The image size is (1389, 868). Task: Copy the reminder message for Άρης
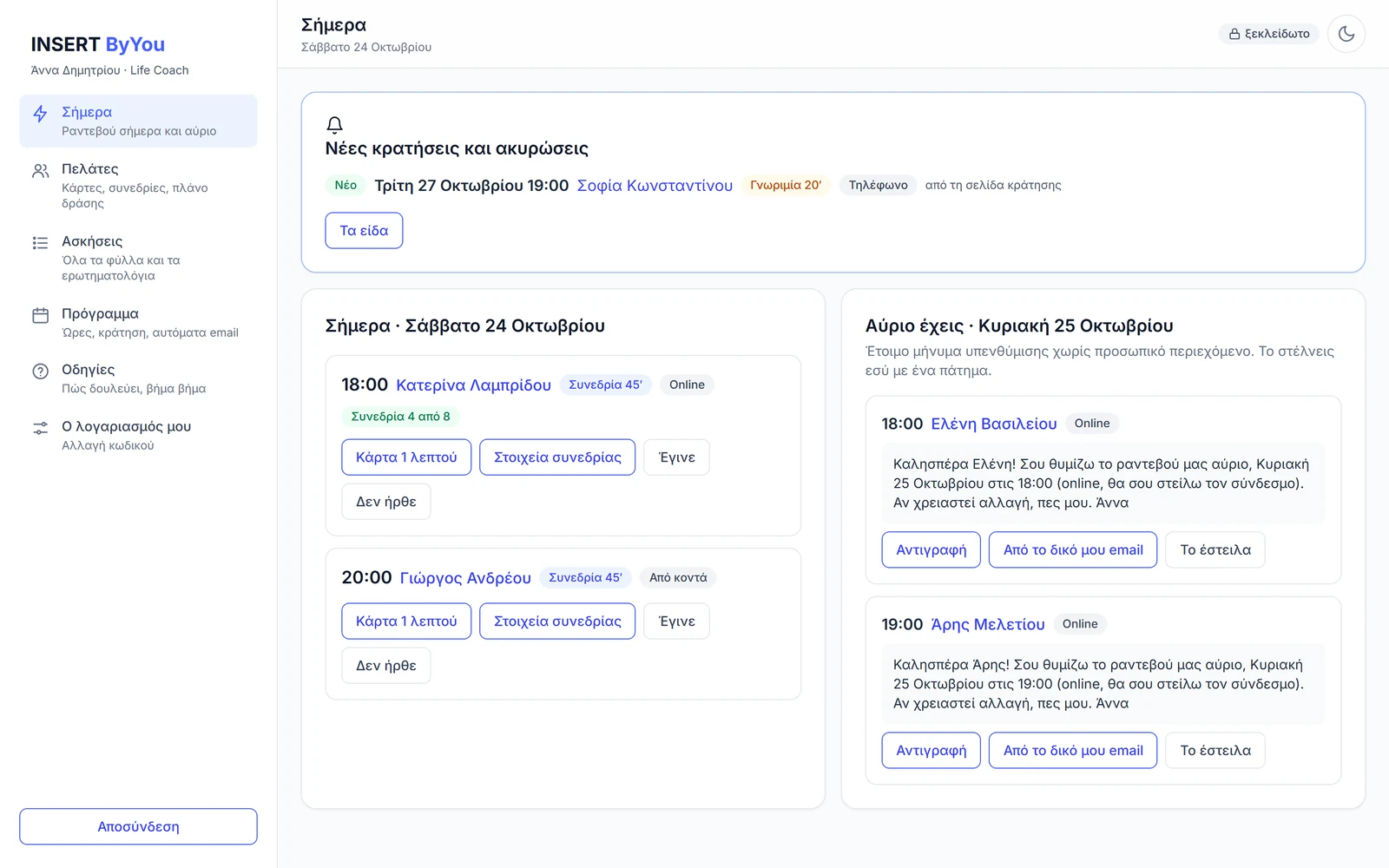(x=931, y=750)
